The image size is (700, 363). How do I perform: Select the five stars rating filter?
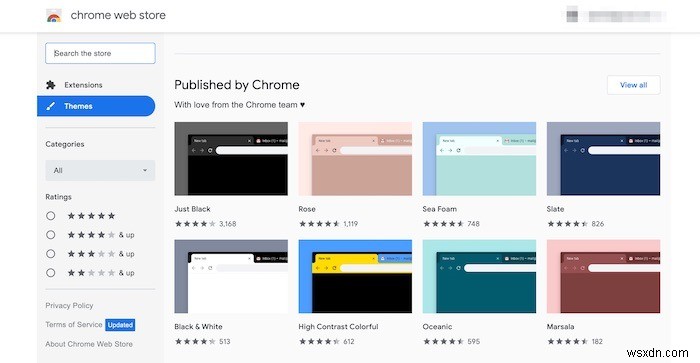point(50,216)
